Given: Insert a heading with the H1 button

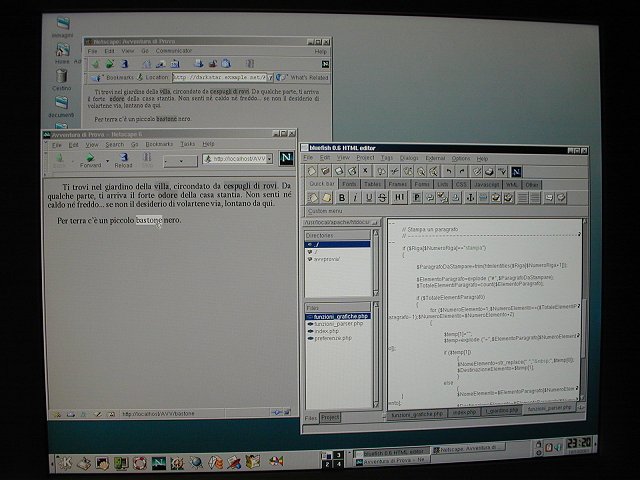Looking at the screenshot, I should click(399, 198).
